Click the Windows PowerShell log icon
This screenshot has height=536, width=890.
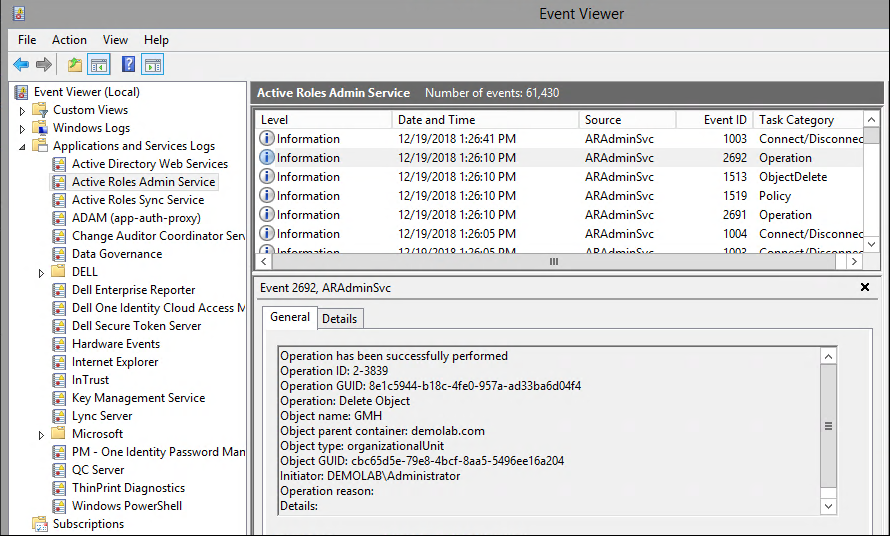click(x=59, y=506)
